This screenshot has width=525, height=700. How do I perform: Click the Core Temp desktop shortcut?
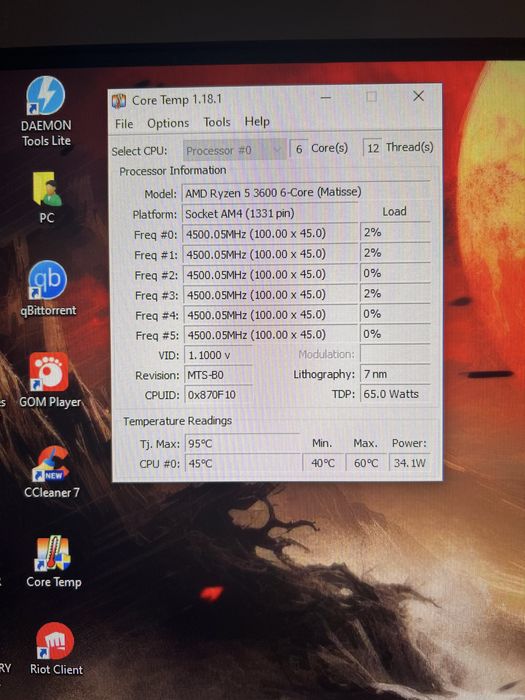[x=53, y=562]
